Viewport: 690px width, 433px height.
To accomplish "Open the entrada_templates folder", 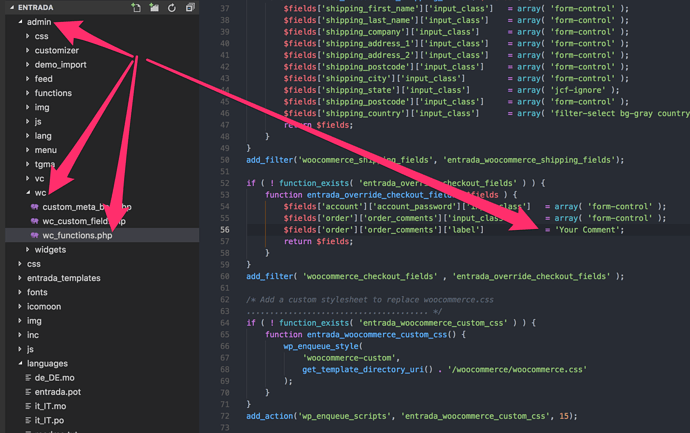I will (63, 278).
